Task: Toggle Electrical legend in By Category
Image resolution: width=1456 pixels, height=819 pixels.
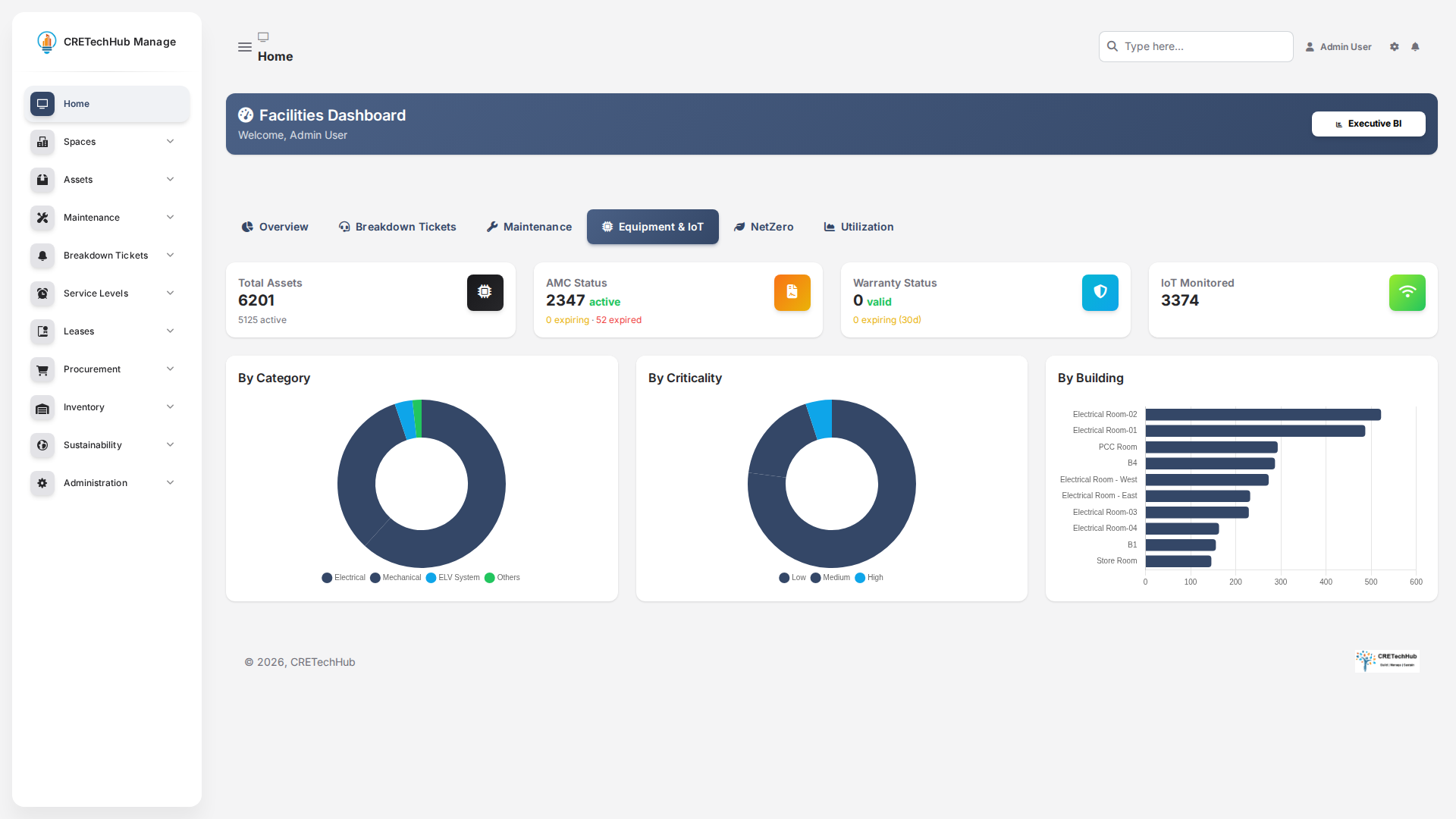Action: 344,578
